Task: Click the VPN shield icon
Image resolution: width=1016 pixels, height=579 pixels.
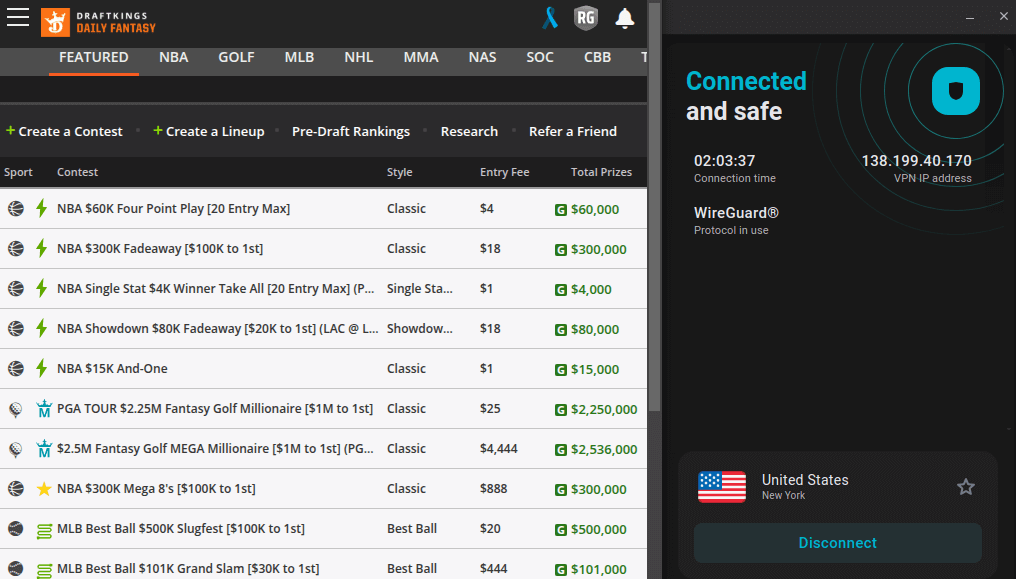Action: pos(956,91)
